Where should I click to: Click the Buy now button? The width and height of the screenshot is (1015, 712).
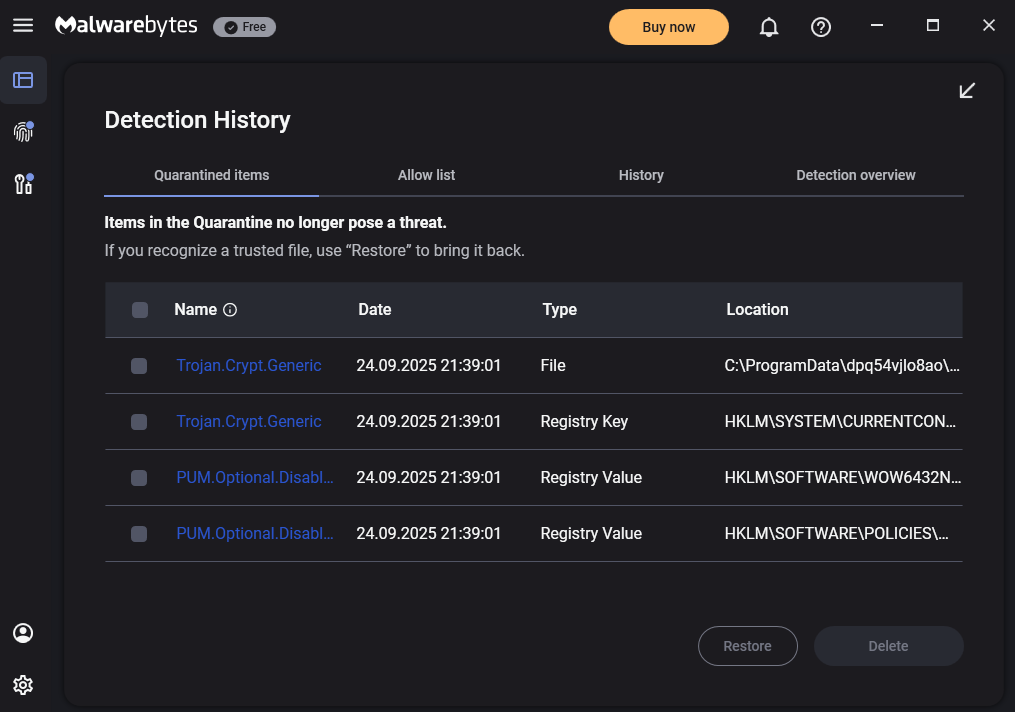[669, 27]
